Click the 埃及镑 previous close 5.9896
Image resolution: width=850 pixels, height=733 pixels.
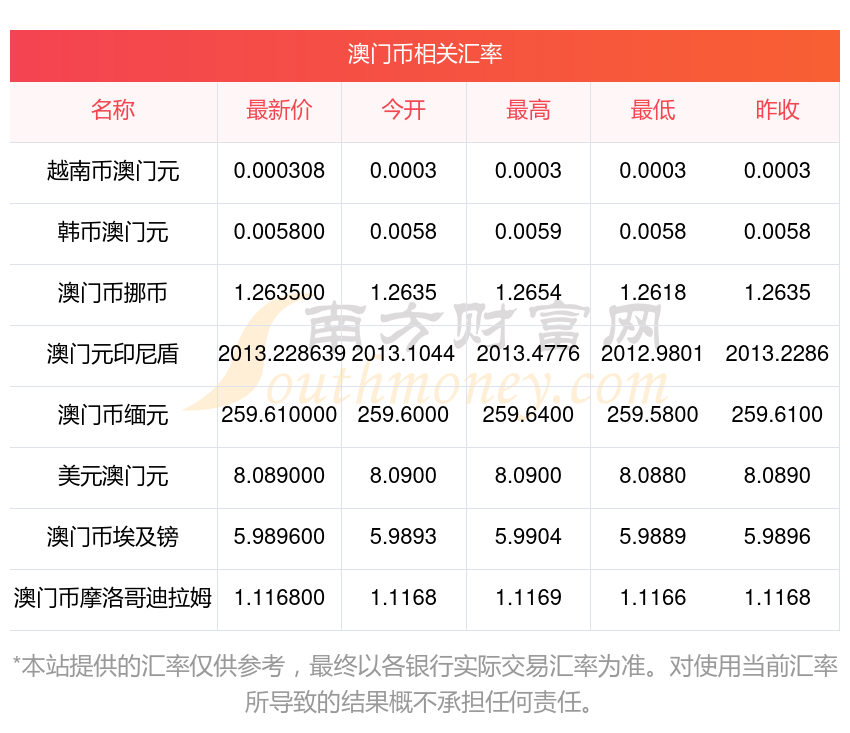tap(777, 537)
